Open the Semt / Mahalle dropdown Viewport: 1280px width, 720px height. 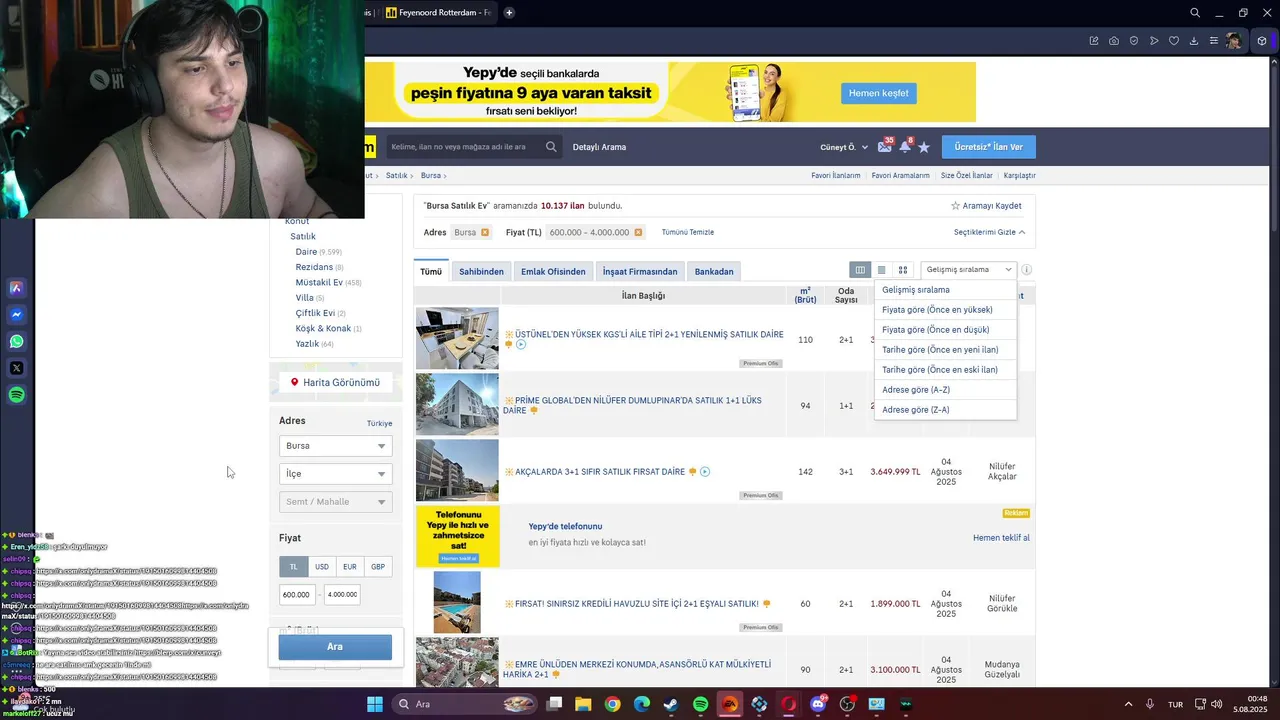335,502
